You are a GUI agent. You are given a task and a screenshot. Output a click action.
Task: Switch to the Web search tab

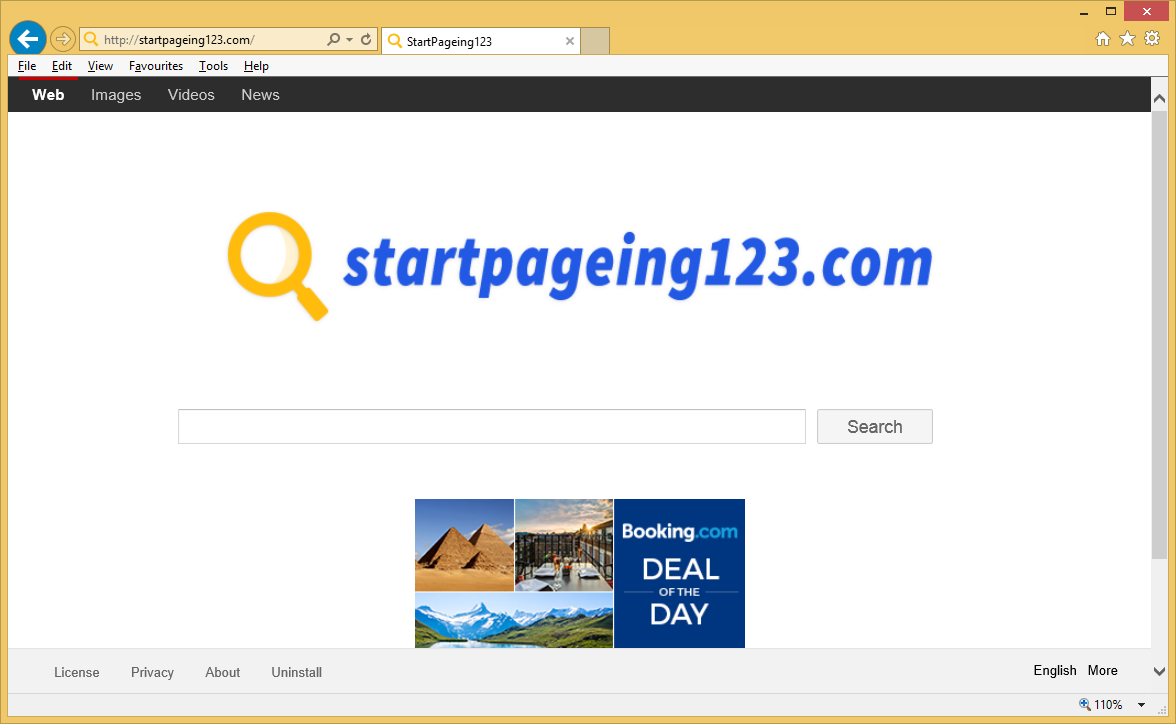point(48,95)
